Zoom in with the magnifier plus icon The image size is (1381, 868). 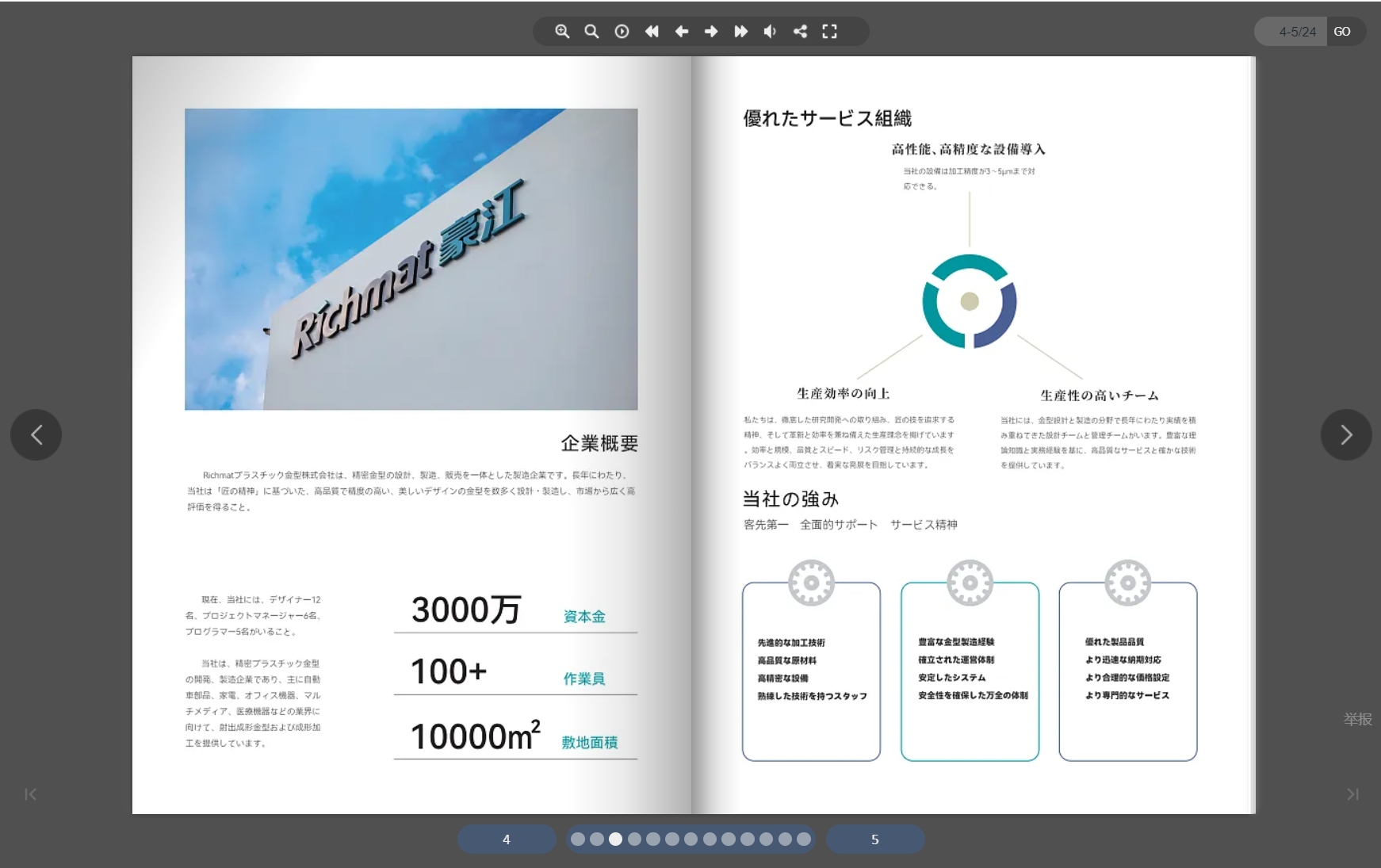coord(562,32)
